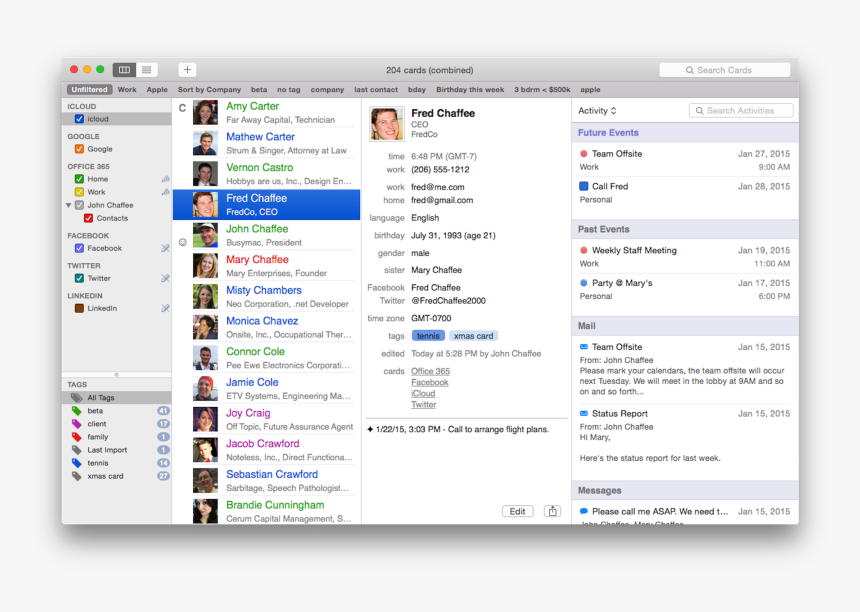Switch to list view layout icon
Image resolution: width=860 pixels, height=612 pixels.
(146, 70)
